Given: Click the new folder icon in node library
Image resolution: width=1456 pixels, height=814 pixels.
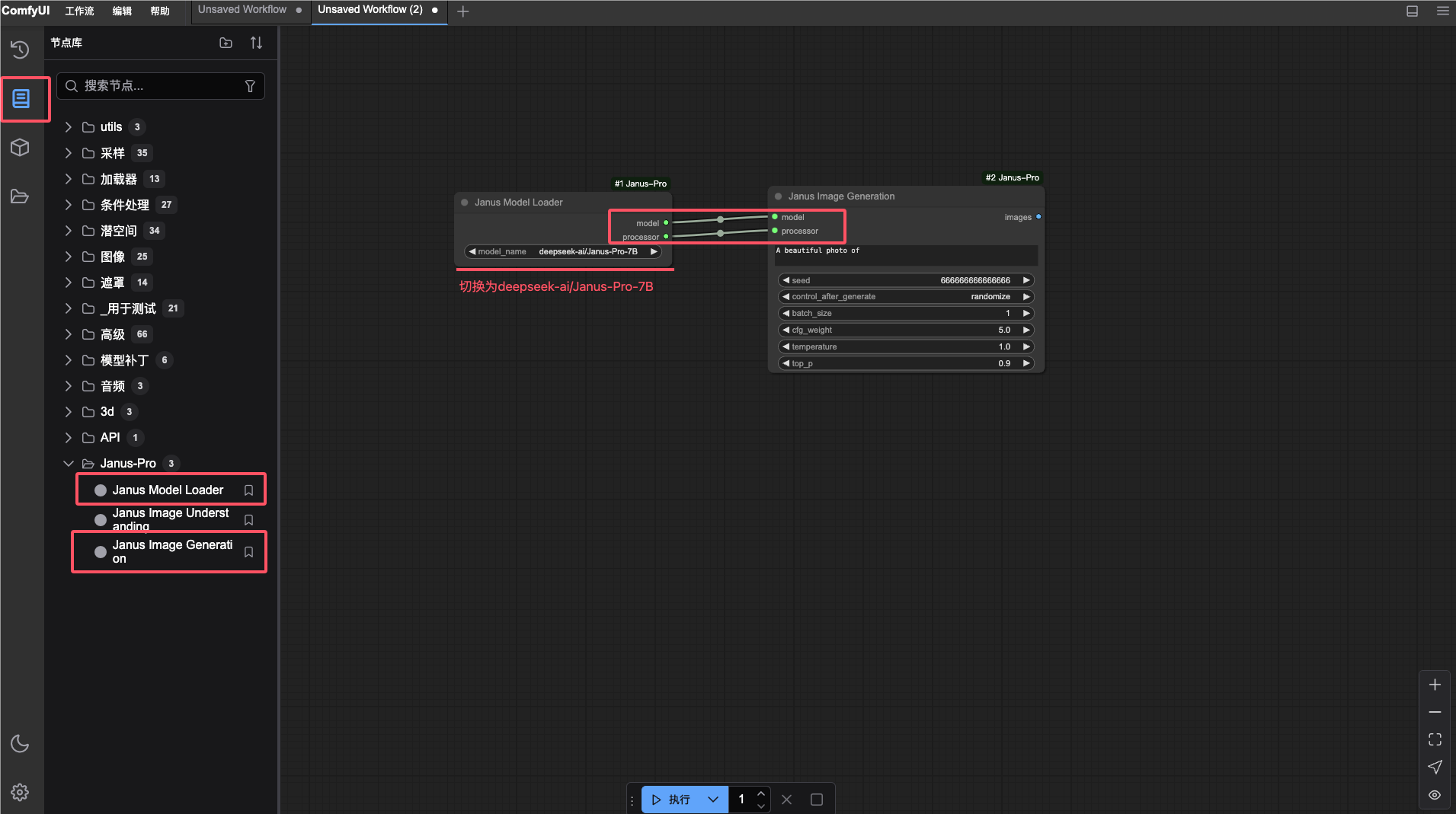Looking at the screenshot, I should coord(226,43).
